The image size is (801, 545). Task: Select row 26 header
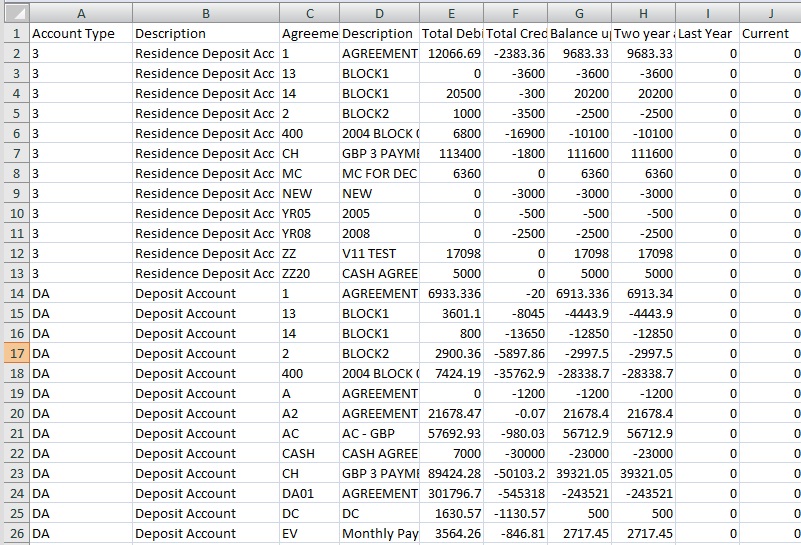click(15, 534)
